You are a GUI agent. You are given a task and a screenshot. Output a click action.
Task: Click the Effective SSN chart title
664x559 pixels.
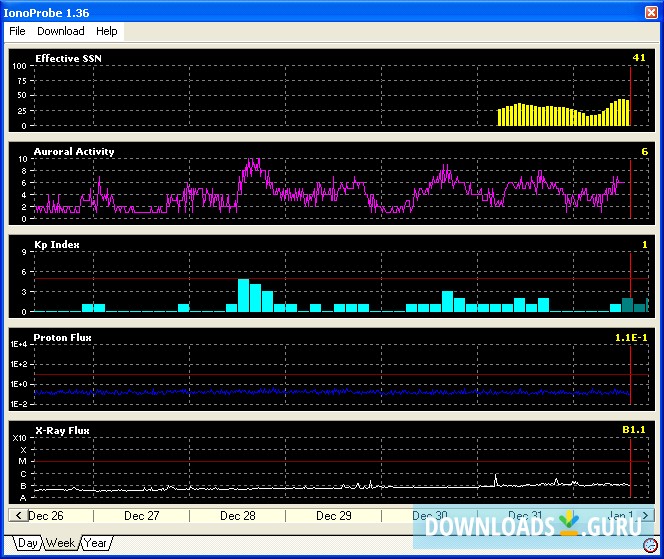pyautogui.click(x=68, y=59)
